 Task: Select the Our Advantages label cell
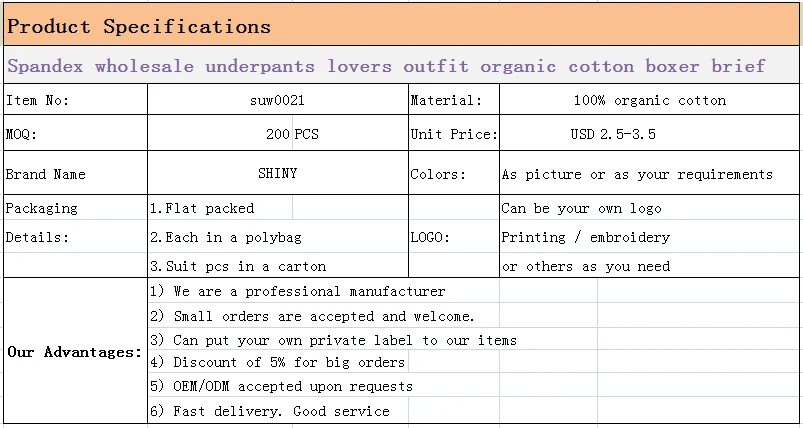click(x=74, y=352)
